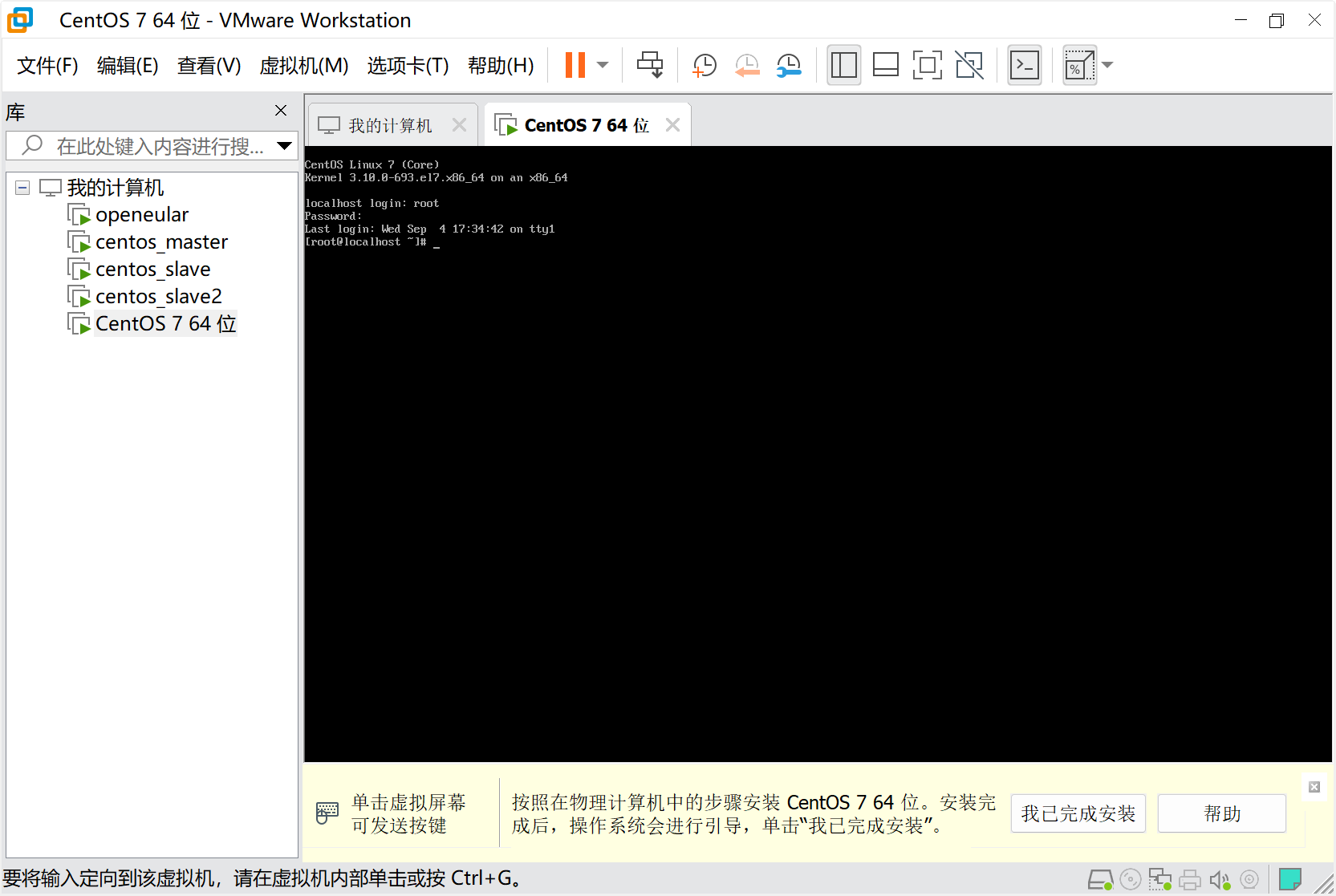Viewport: 1336px width, 896px height.
Task: Open the 虚拟机(M) menu
Action: (304, 65)
